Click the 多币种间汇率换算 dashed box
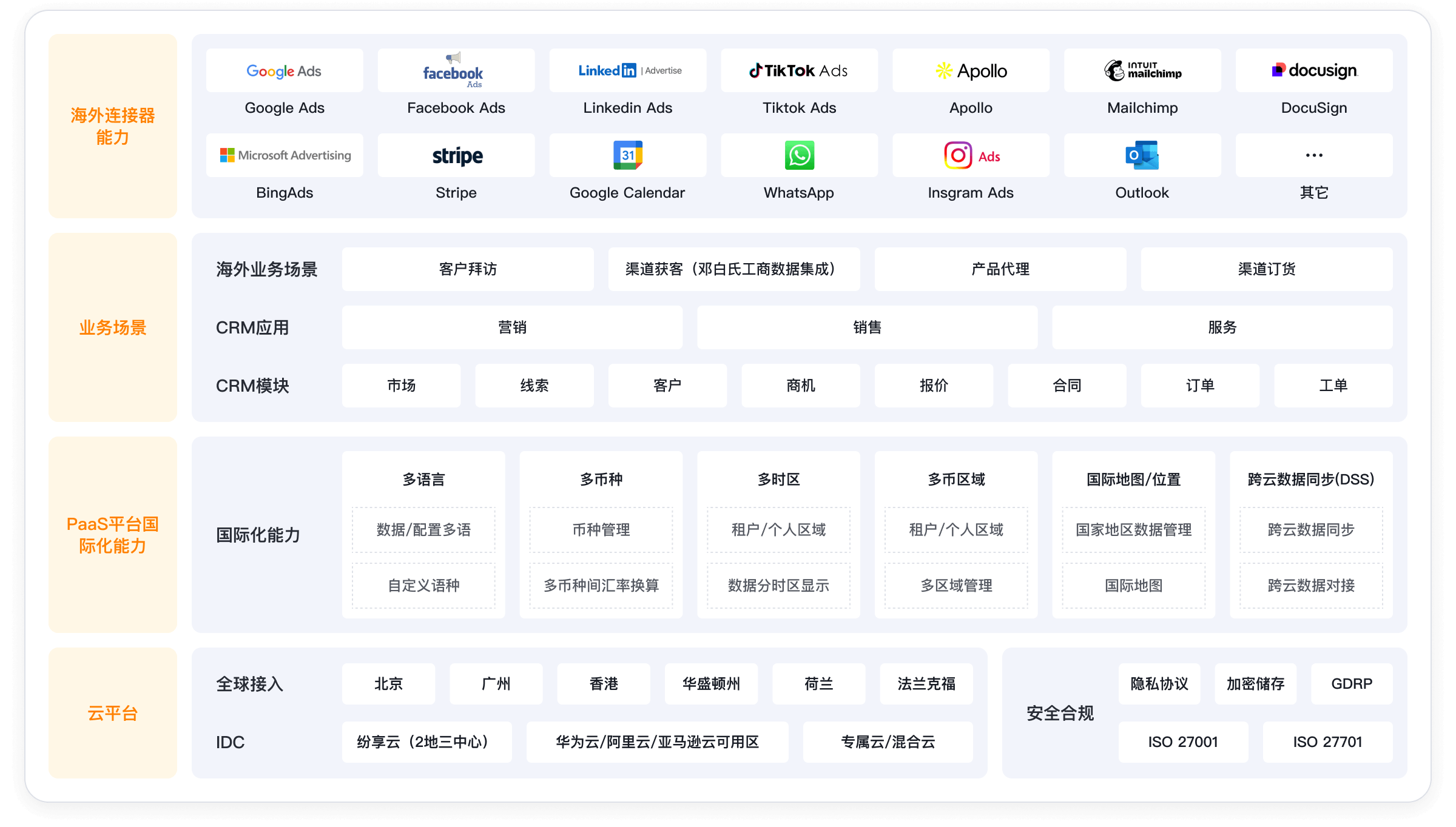Image resolution: width=1456 pixels, height=827 pixels. point(601,586)
